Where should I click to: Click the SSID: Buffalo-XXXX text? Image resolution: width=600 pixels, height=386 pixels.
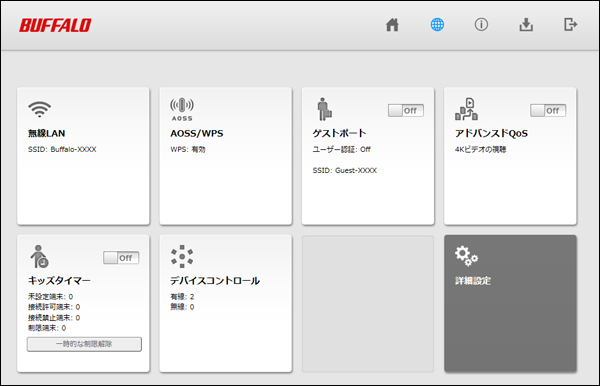tap(62, 149)
